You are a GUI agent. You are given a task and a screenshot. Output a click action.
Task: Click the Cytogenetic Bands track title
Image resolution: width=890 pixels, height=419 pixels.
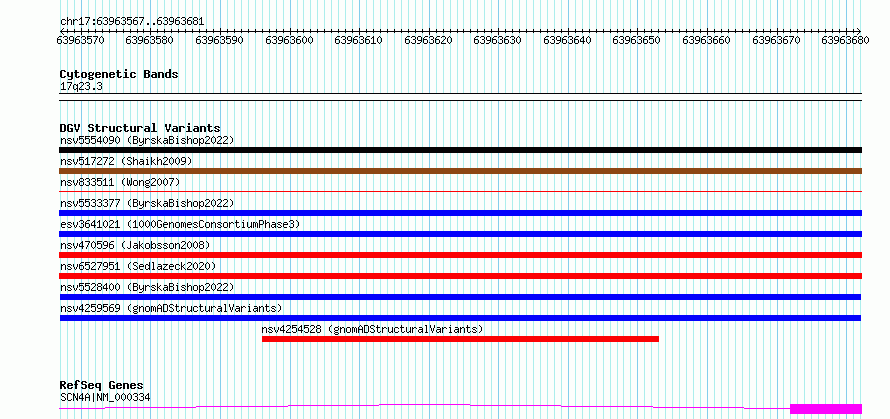click(x=119, y=74)
